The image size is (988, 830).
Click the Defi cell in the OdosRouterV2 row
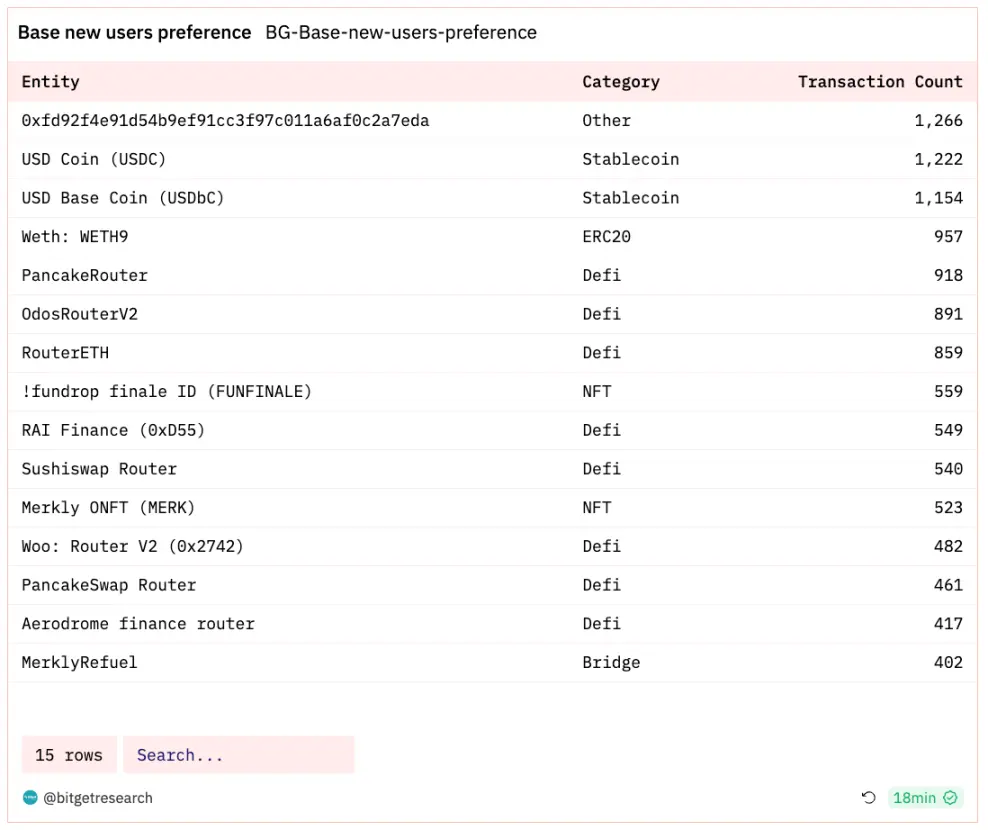pyautogui.click(x=602, y=314)
